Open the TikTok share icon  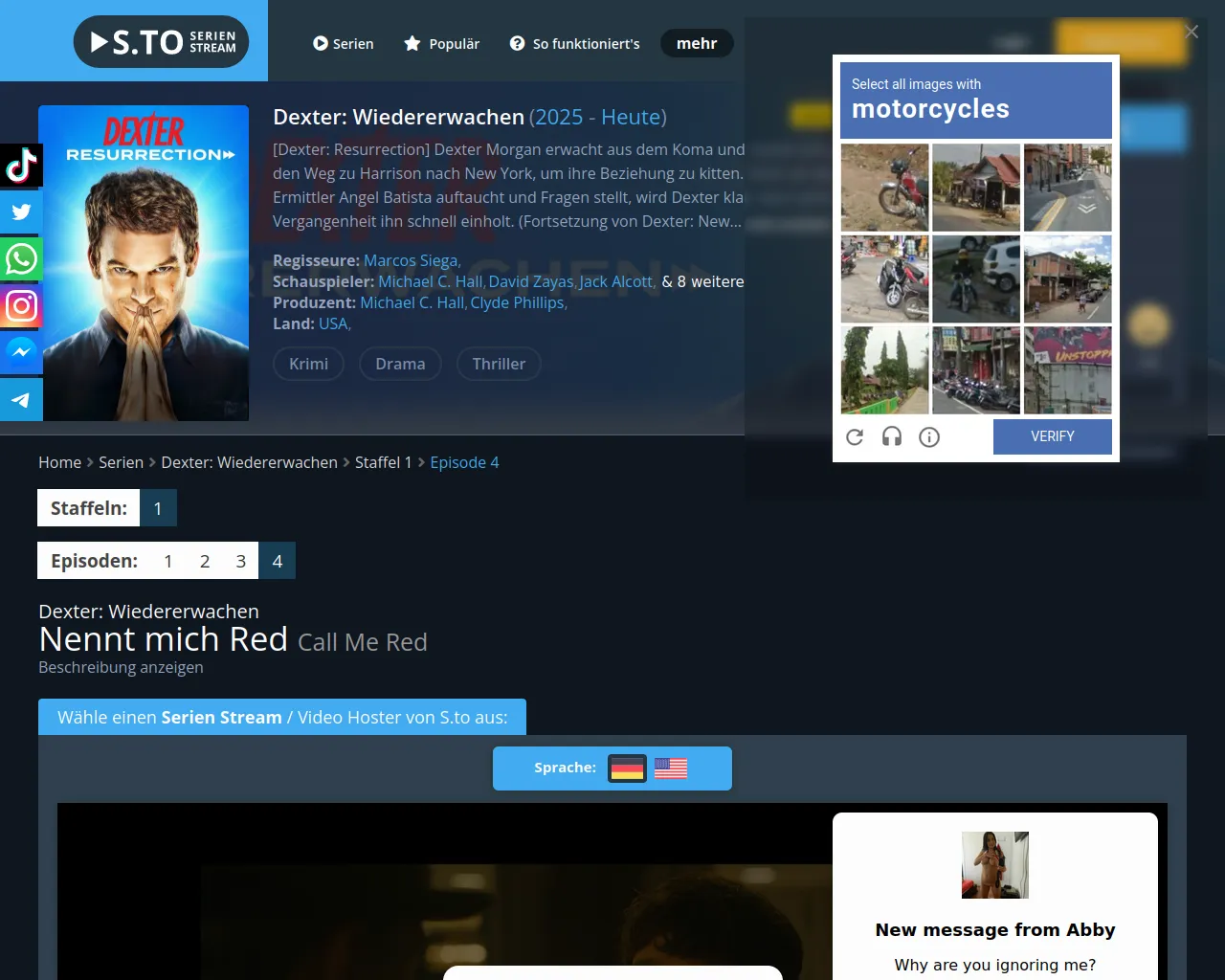[21, 166]
